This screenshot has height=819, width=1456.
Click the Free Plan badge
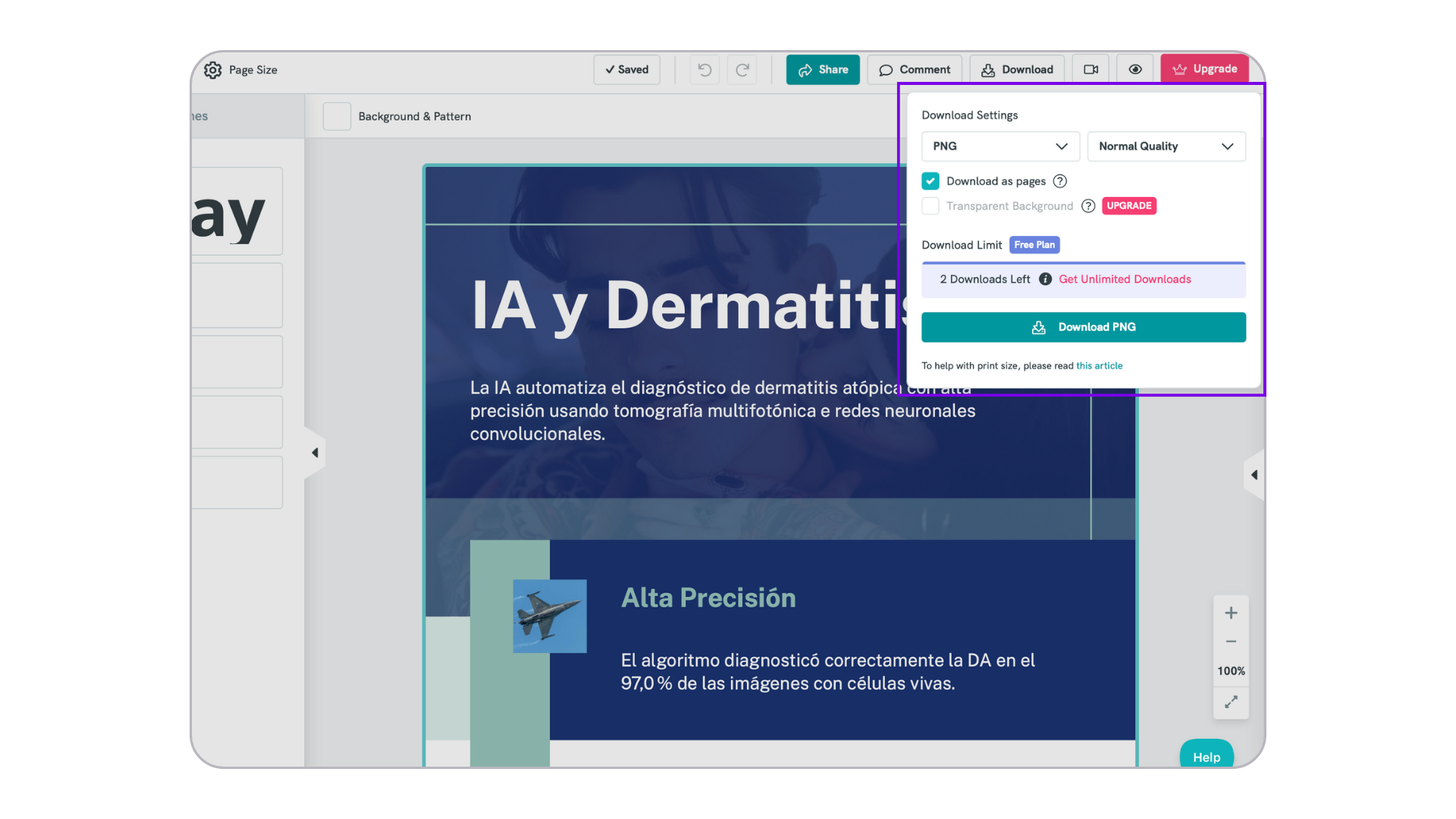pyautogui.click(x=1034, y=245)
